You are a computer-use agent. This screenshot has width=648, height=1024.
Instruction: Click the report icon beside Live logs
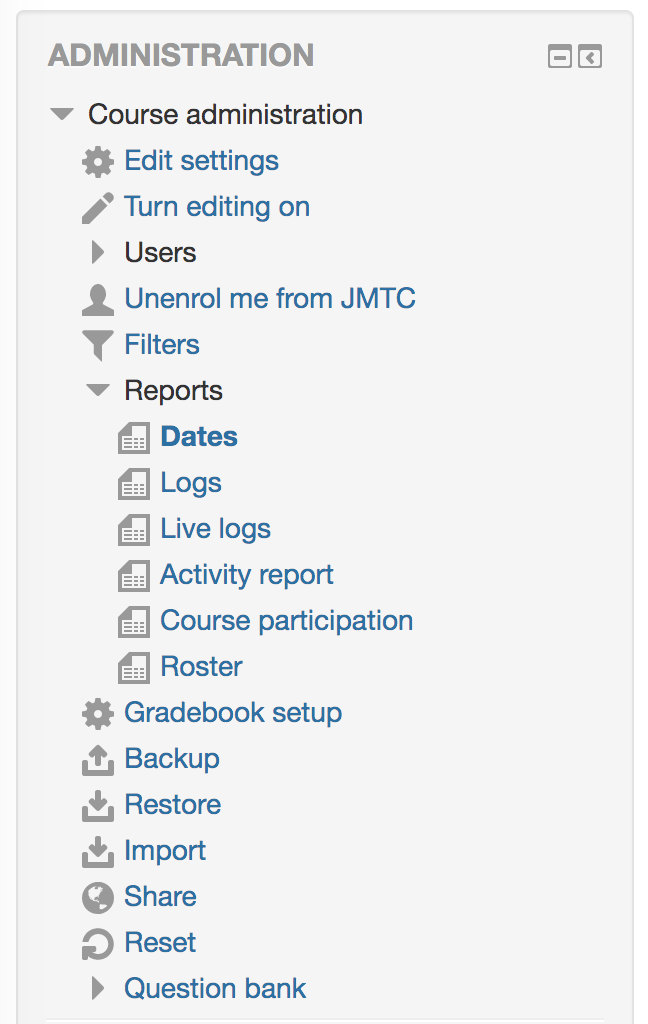[x=134, y=530]
